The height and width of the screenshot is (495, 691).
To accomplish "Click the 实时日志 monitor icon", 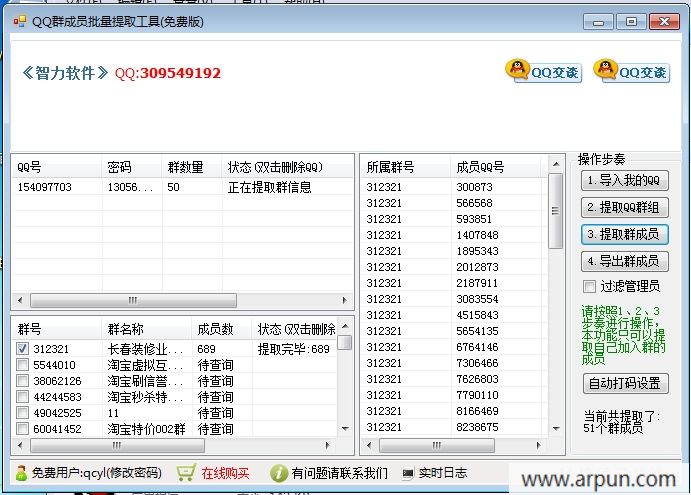I will coord(408,473).
